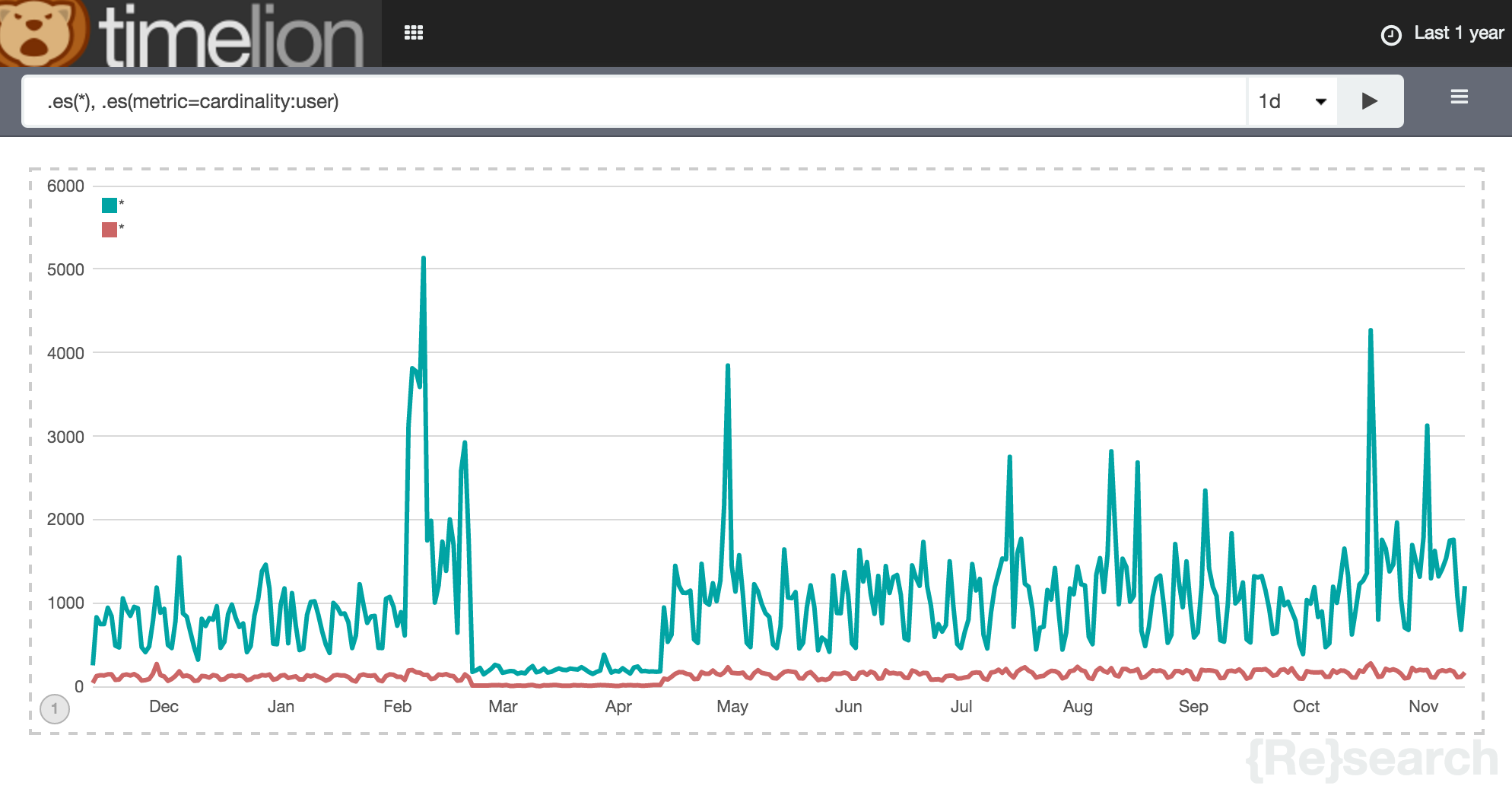Toggle the red series legend swatch
This screenshot has width=1512, height=805.
click(110, 229)
